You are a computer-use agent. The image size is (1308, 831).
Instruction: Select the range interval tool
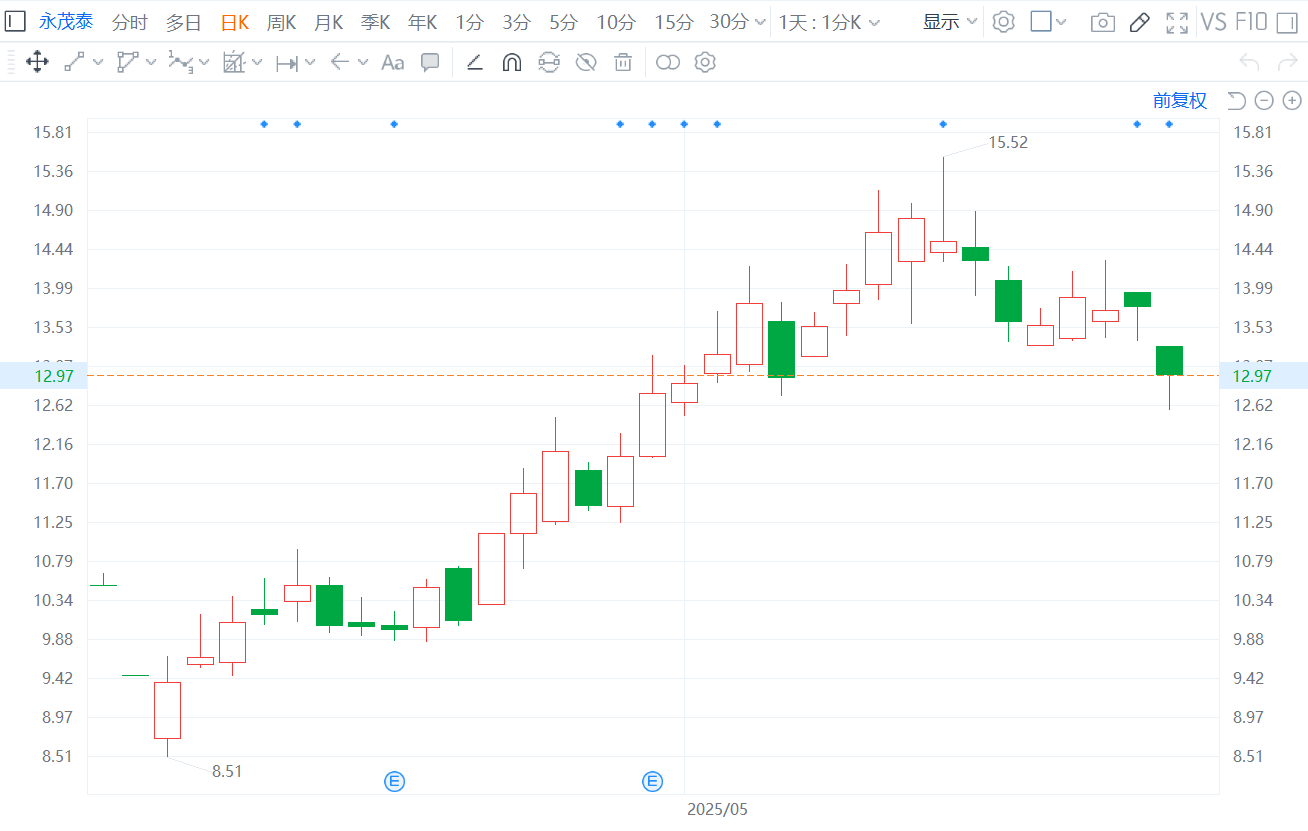(x=287, y=63)
